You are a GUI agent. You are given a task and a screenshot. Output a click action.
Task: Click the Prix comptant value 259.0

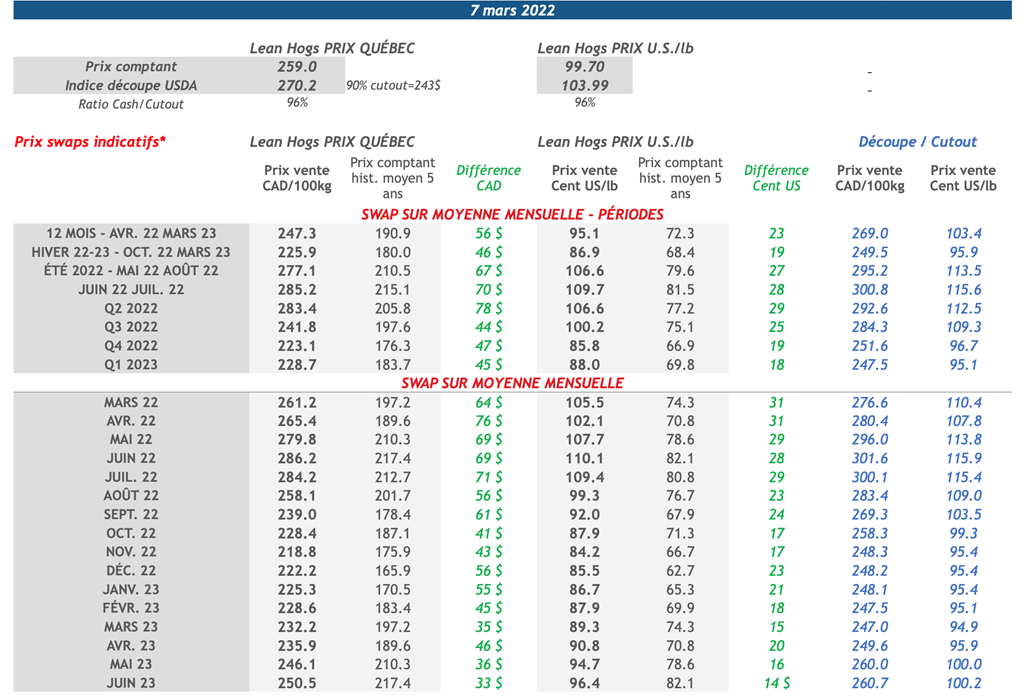point(297,67)
